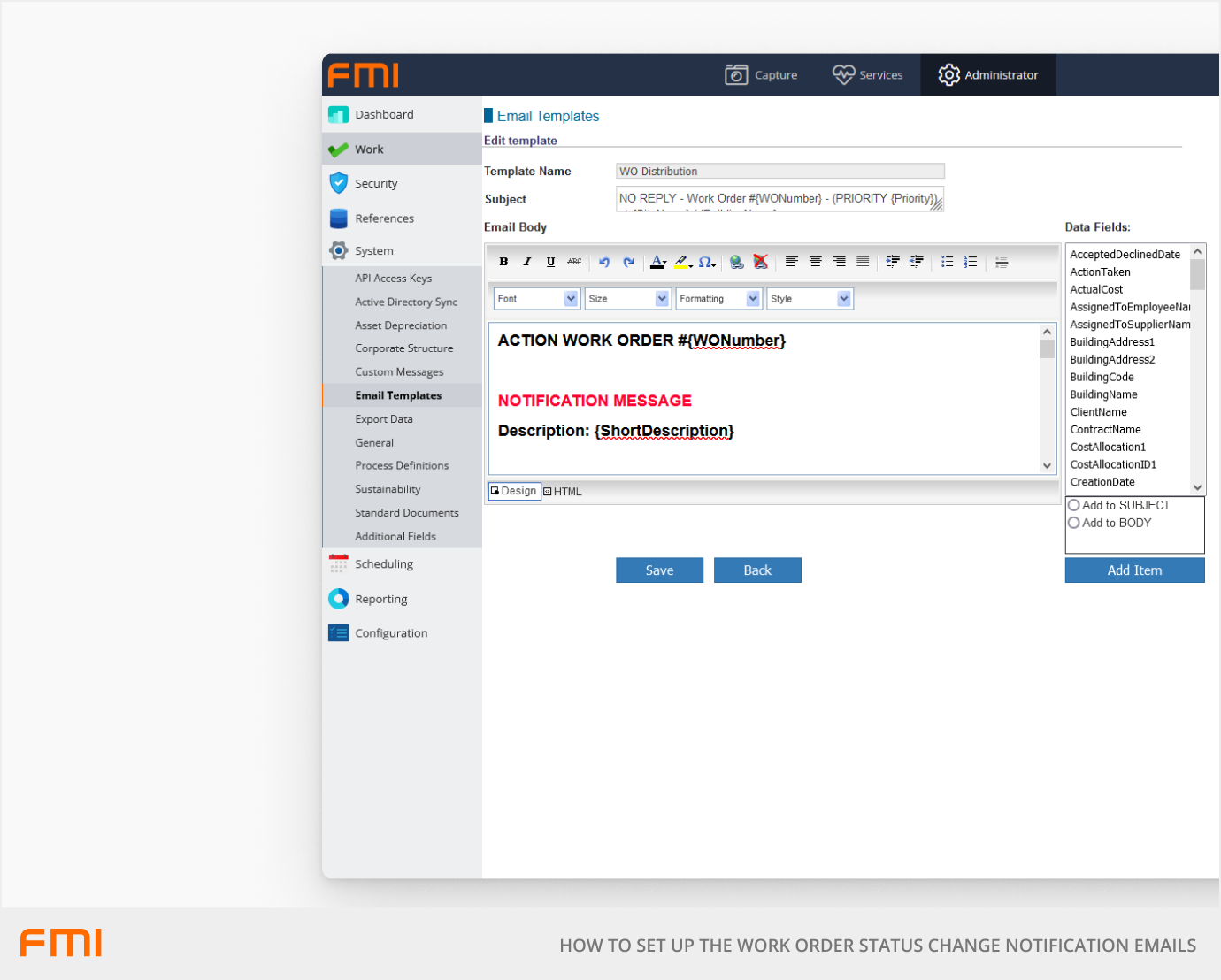The image size is (1221, 980).
Task: Select the Add to BODY radio button
Action: [1073, 523]
